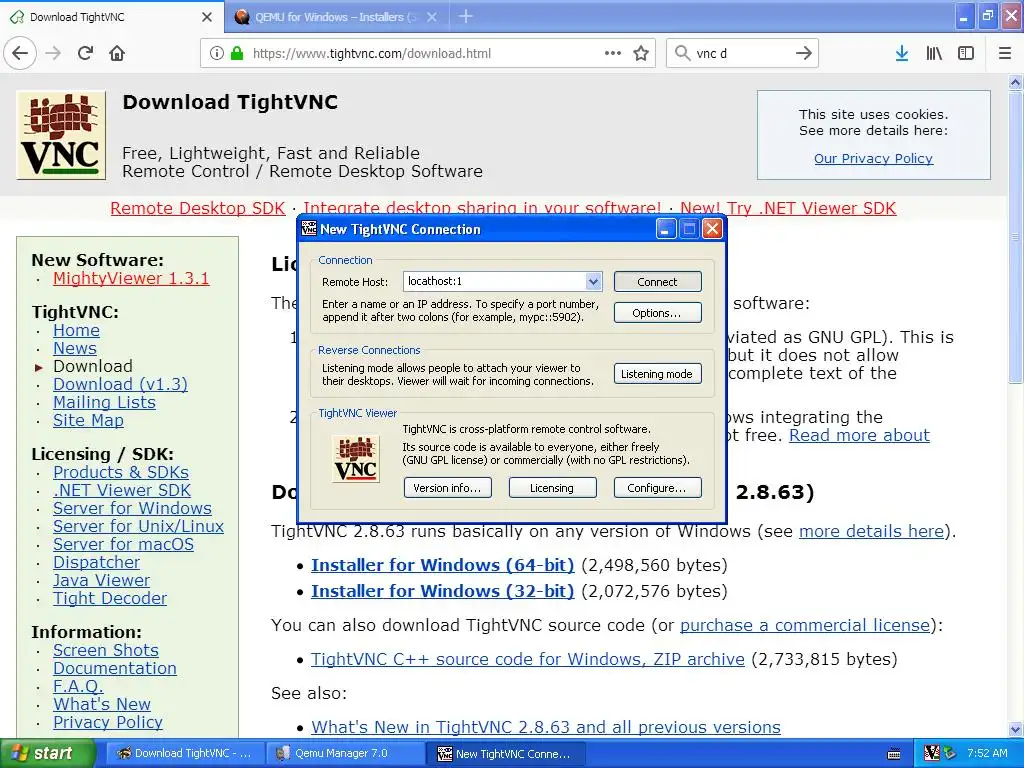Open the Remote Desktop SDK link
This screenshot has width=1024, height=768.
(x=198, y=208)
